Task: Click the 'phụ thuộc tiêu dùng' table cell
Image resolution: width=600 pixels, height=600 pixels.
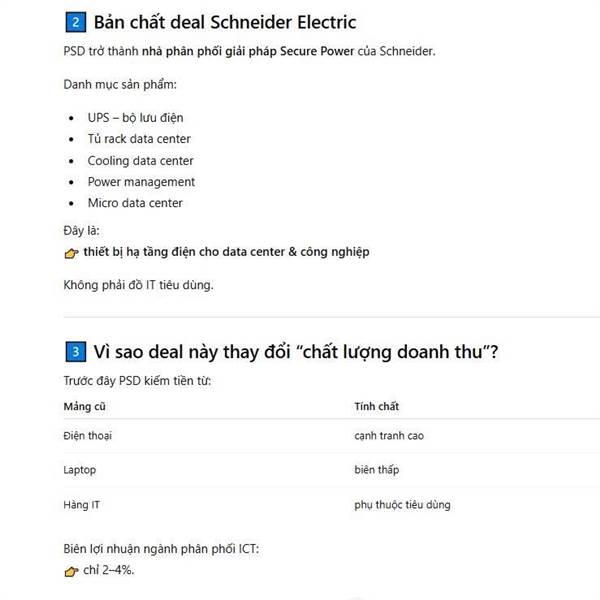Action: (x=402, y=504)
